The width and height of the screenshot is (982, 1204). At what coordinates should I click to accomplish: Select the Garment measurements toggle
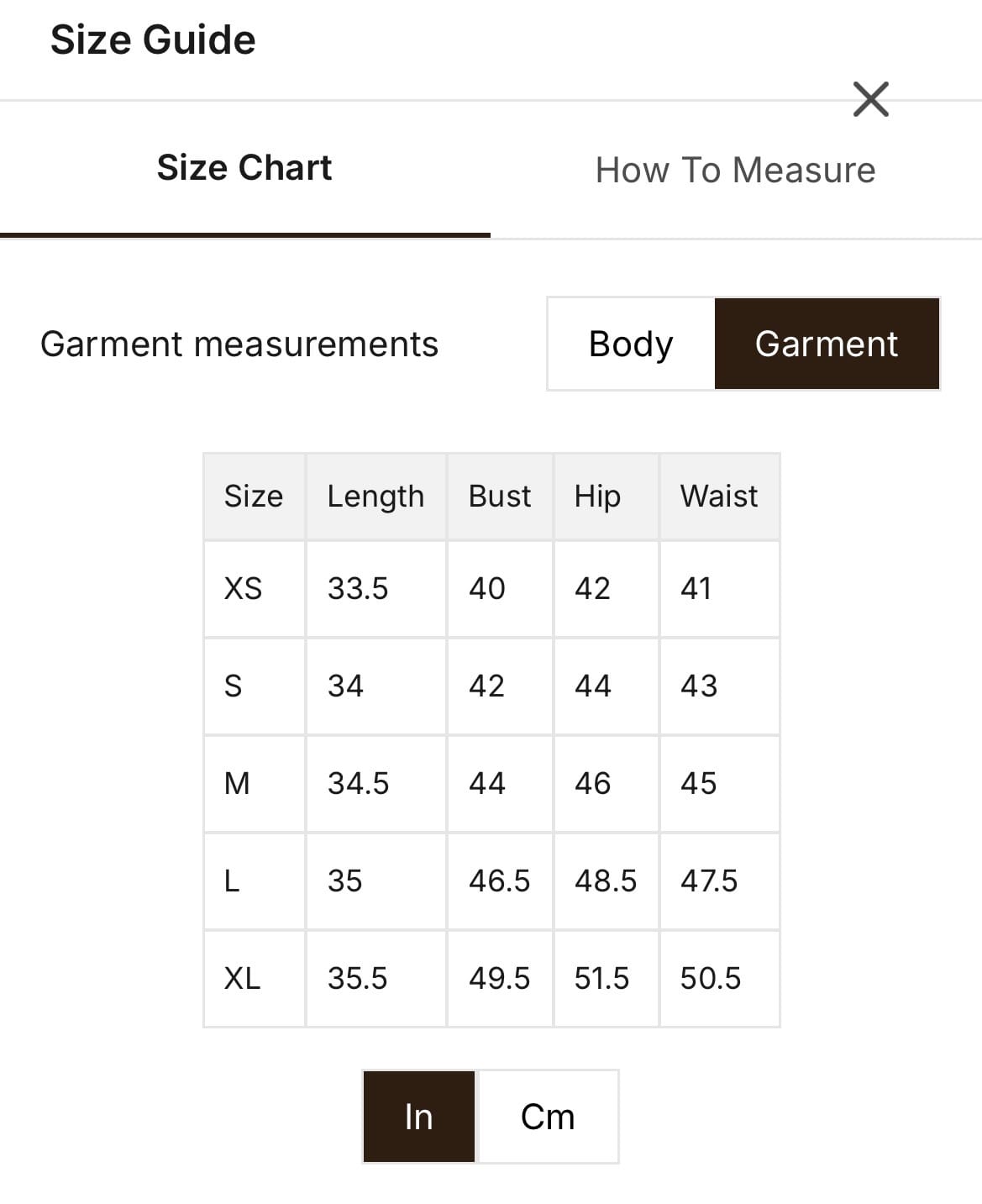click(x=827, y=344)
